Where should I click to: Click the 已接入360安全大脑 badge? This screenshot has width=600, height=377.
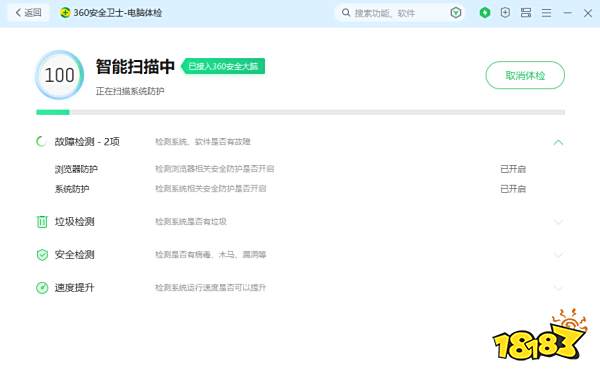223,66
